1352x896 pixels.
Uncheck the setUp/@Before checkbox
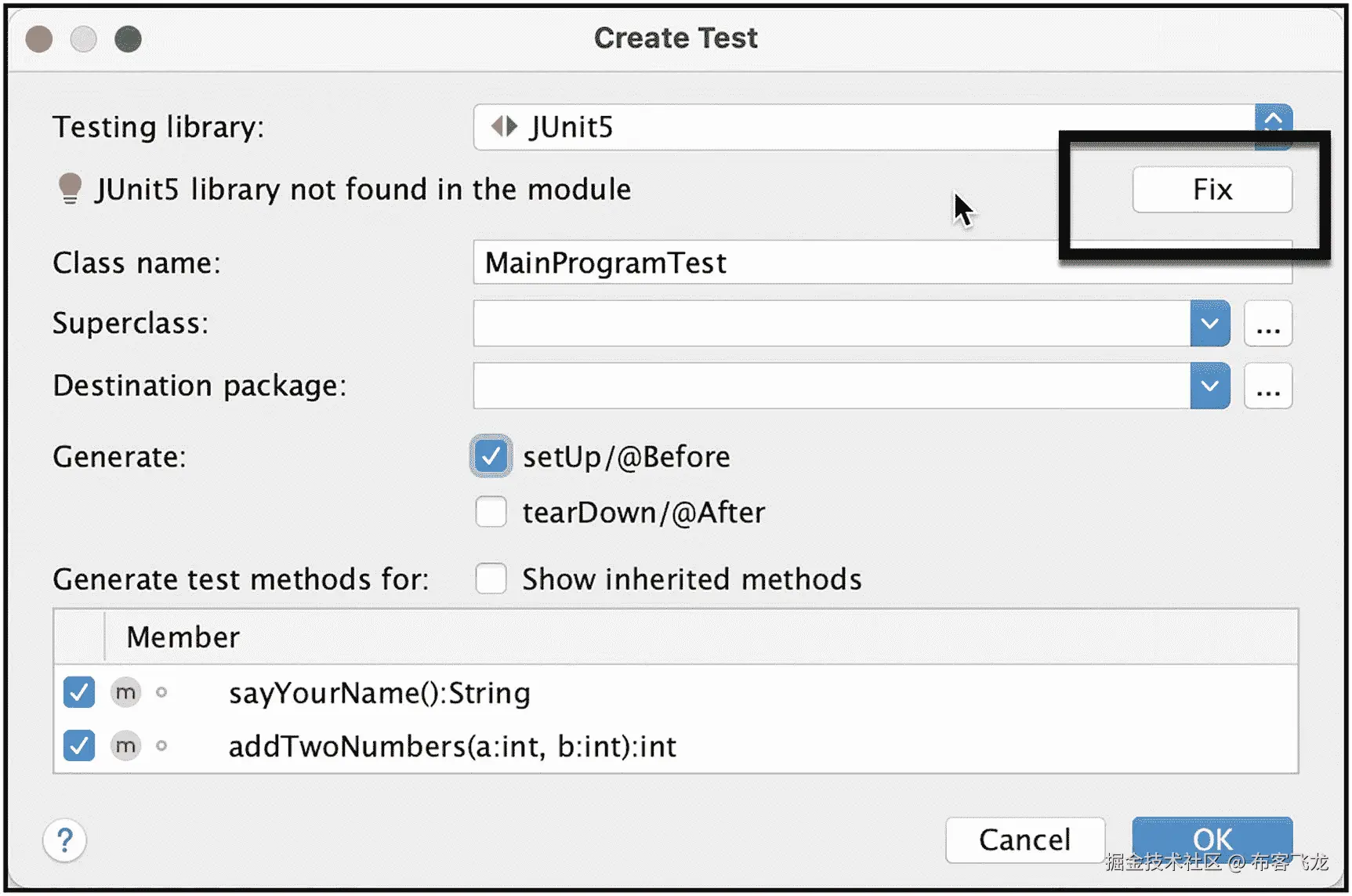pyautogui.click(x=491, y=456)
